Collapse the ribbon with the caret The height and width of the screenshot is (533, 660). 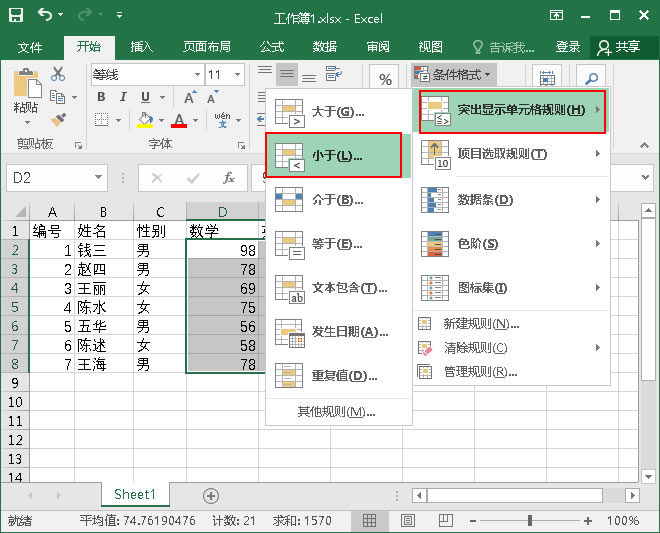644,145
